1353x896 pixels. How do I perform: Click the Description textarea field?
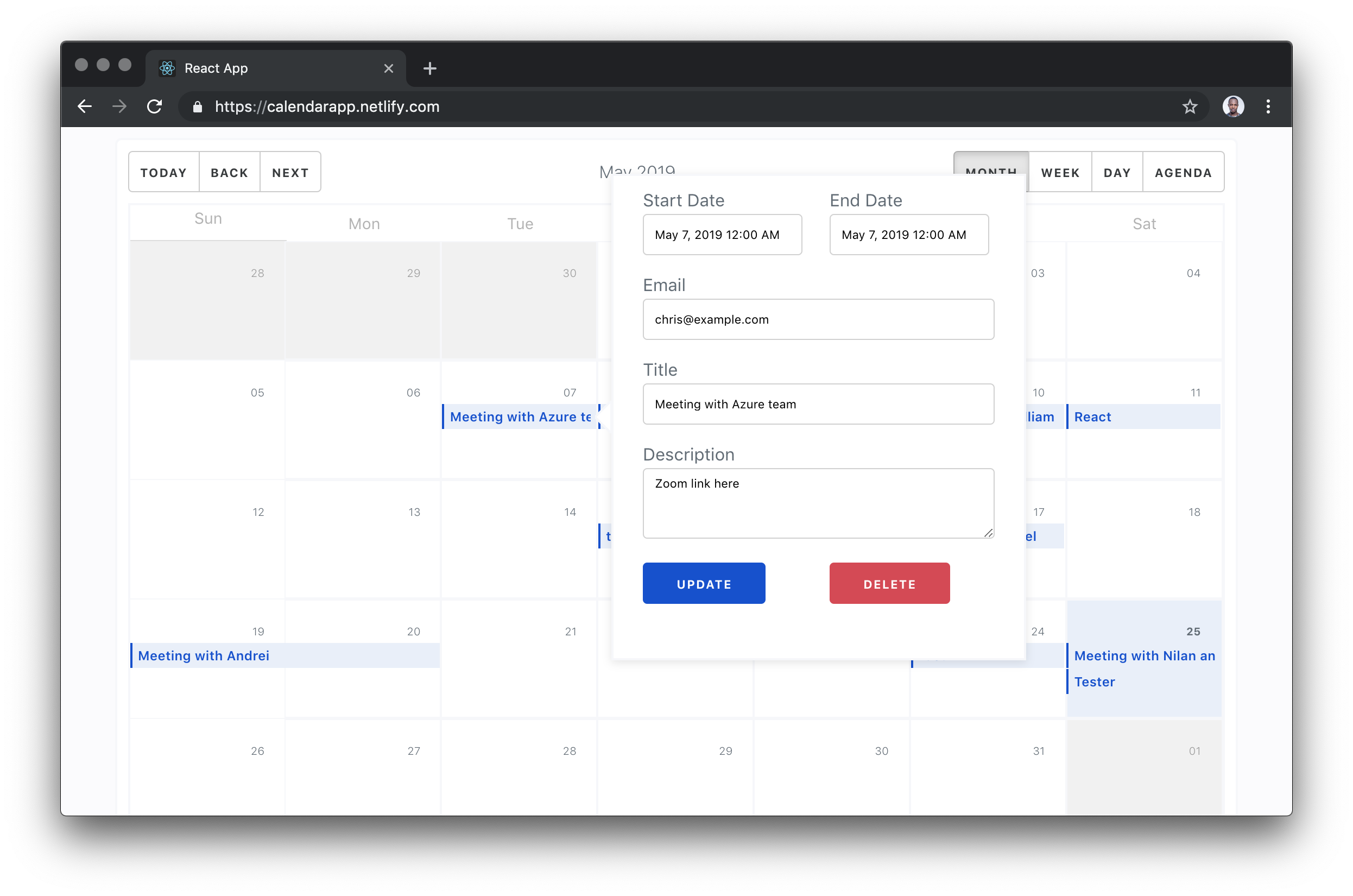coord(817,501)
